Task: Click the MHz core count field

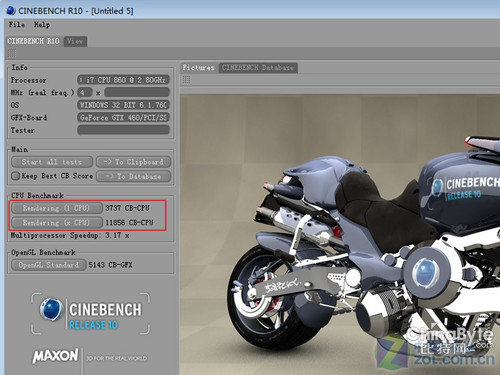Action: click(x=84, y=92)
